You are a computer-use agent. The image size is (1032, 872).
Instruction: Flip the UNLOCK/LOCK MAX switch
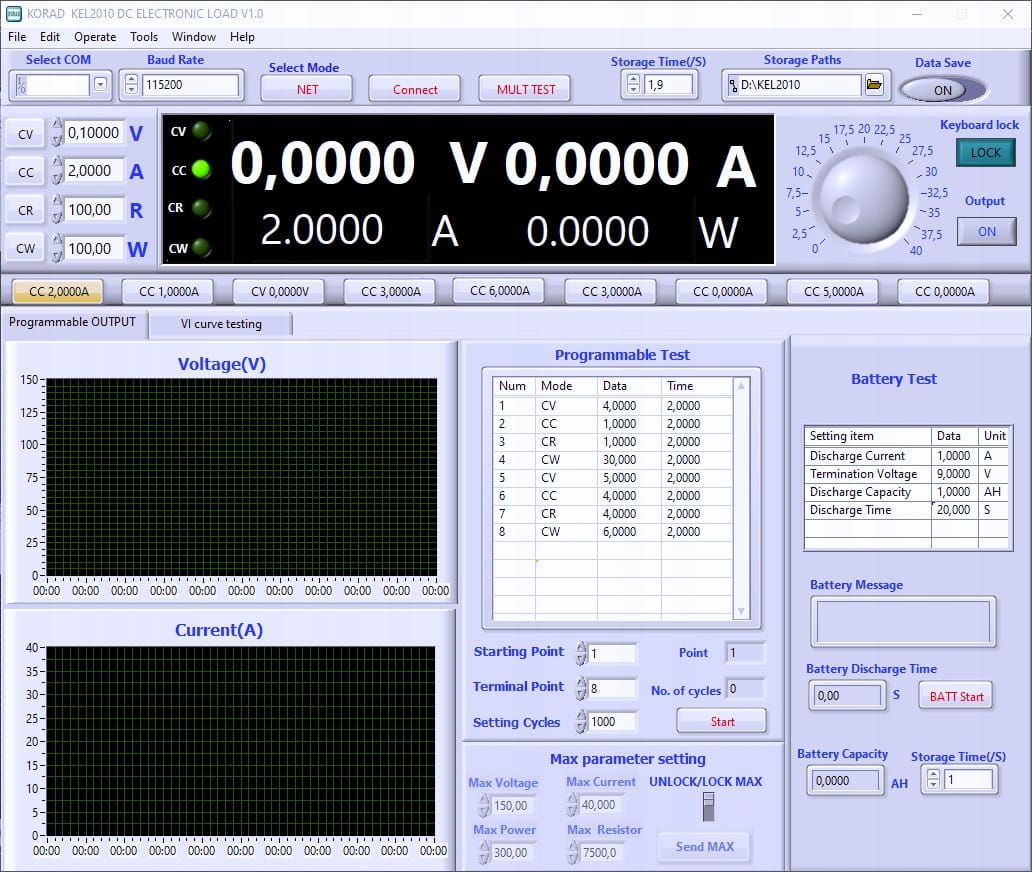coord(708,807)
